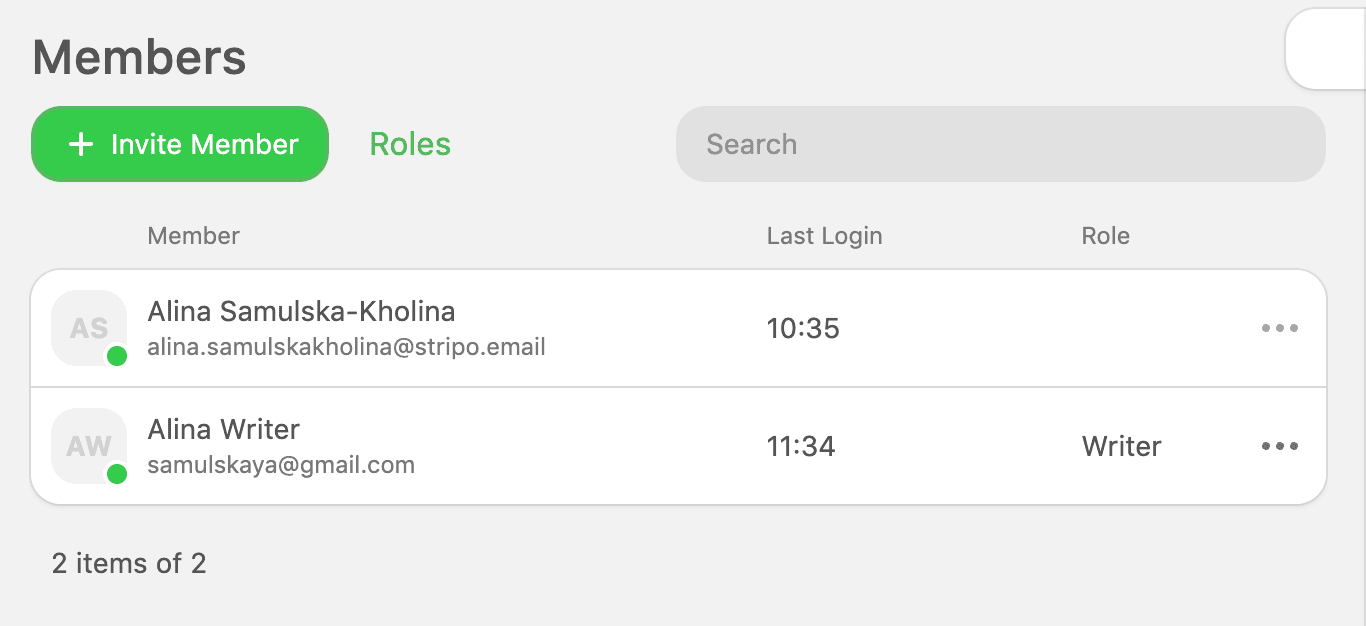The image size is (1366, 626).
Task: Click the 11:34 last login time
Action: [801, 446]
